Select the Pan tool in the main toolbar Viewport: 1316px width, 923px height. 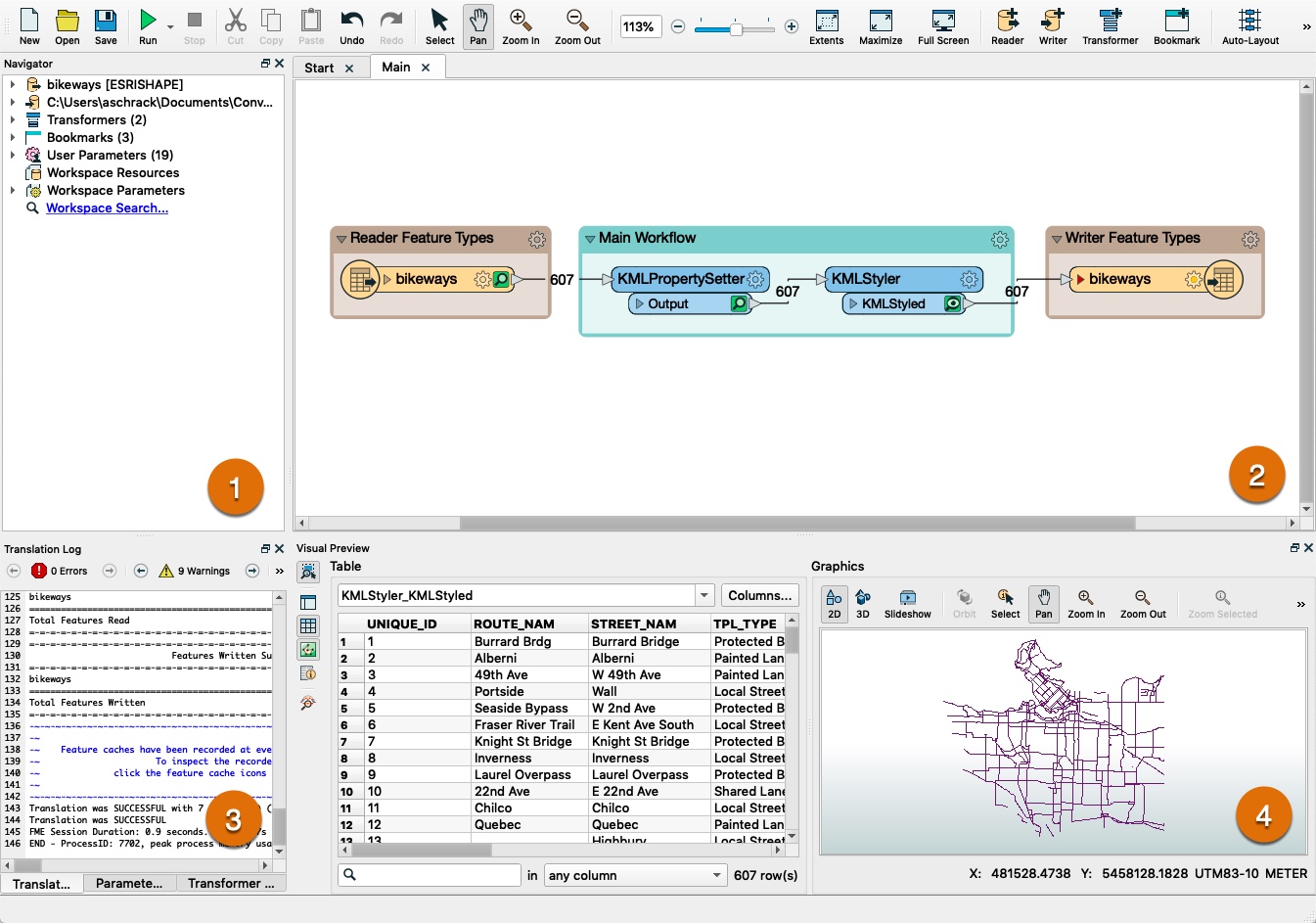coord(477,26)
